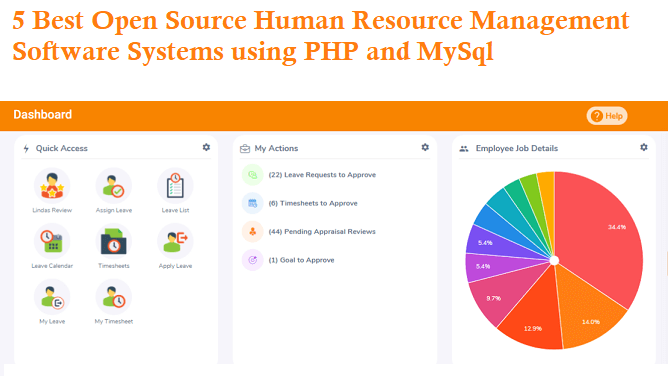The height and width of the screenshot is (376, 671).
Task: Click the Leave Calendar label text
Action: [52, 266]
